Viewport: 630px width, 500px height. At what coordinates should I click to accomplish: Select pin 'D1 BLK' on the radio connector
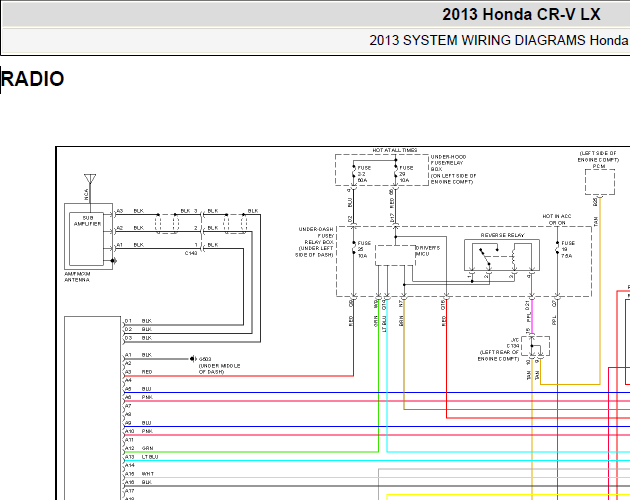pyautogui.click(x=138, y=321)
